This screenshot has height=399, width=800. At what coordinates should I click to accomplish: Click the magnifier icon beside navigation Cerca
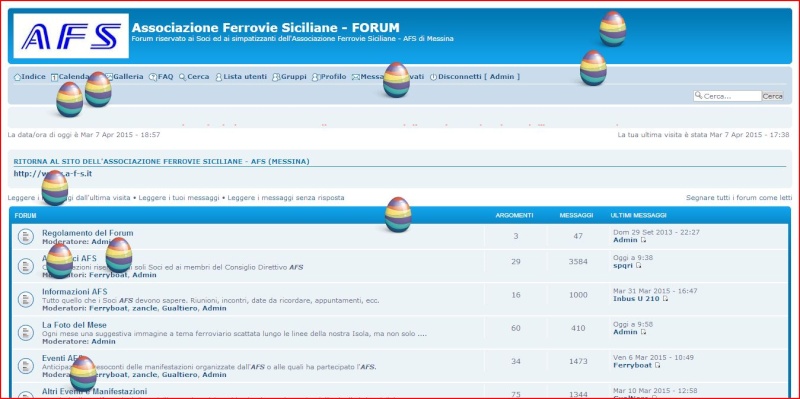[182, 77]
